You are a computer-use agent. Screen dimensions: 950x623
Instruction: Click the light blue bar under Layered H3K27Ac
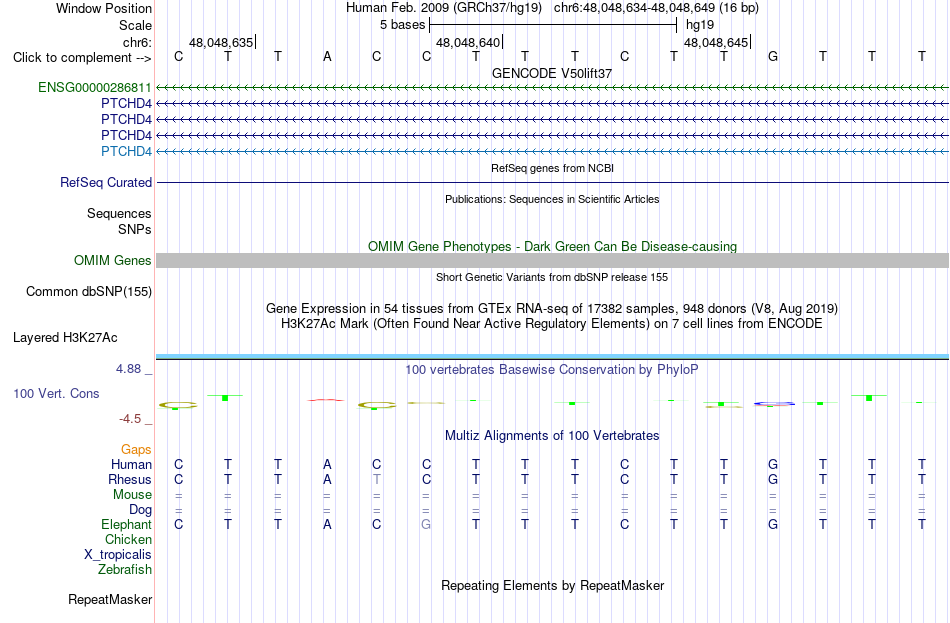tap(552, 356)
